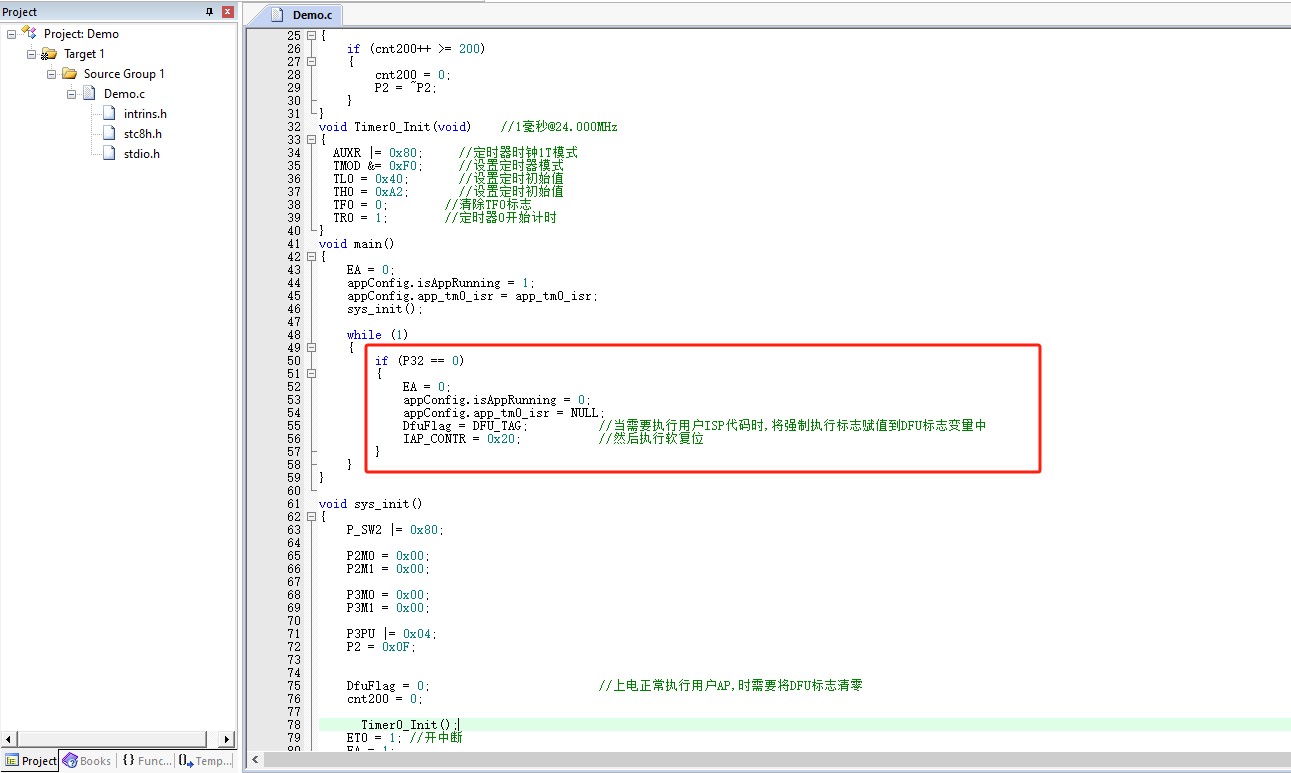Screen dimensions: 1291x773
Task: Select stc8h.h header file
Action: tap(142, 134)
